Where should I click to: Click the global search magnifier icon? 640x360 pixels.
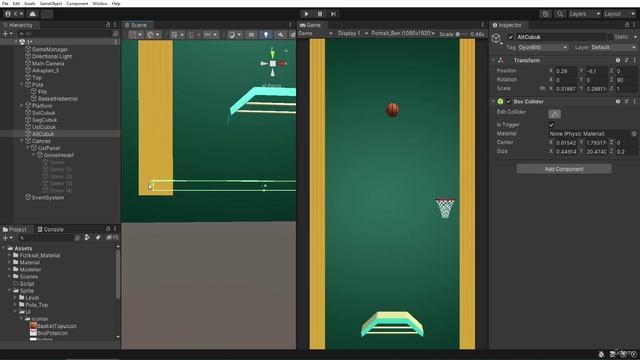click(x=560, y=14)
